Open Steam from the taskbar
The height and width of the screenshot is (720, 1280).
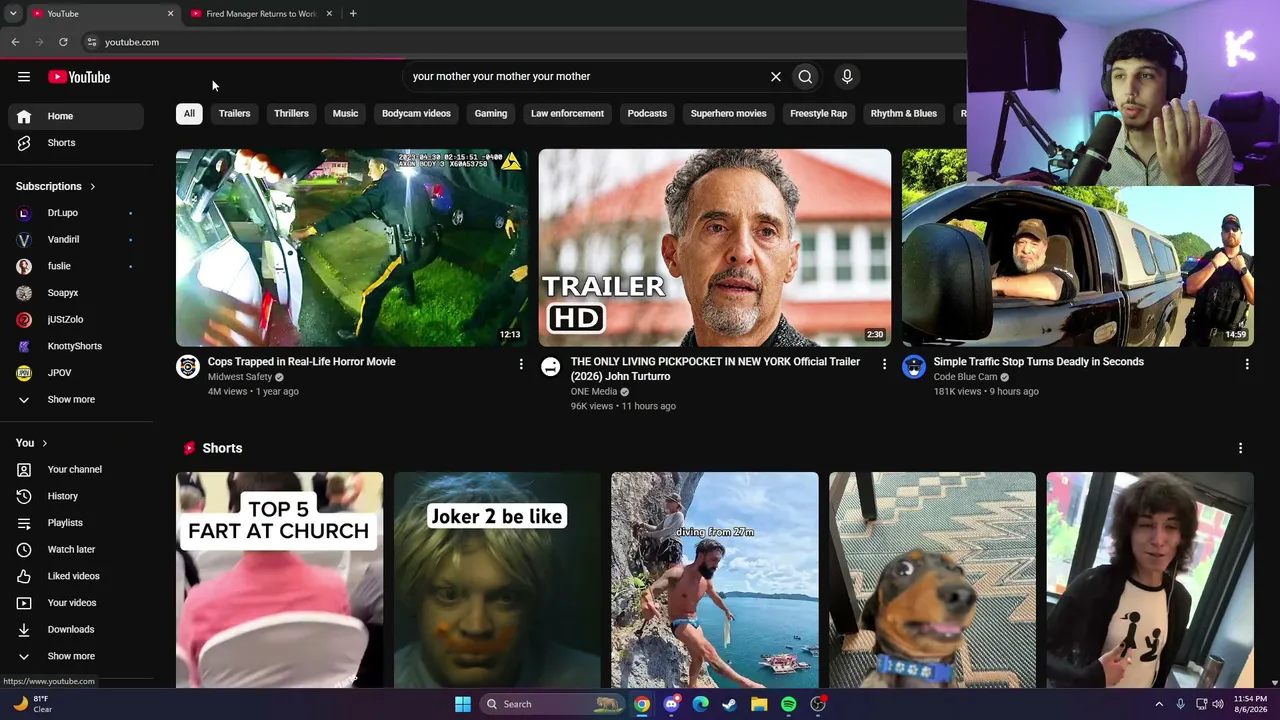(729, 704)
